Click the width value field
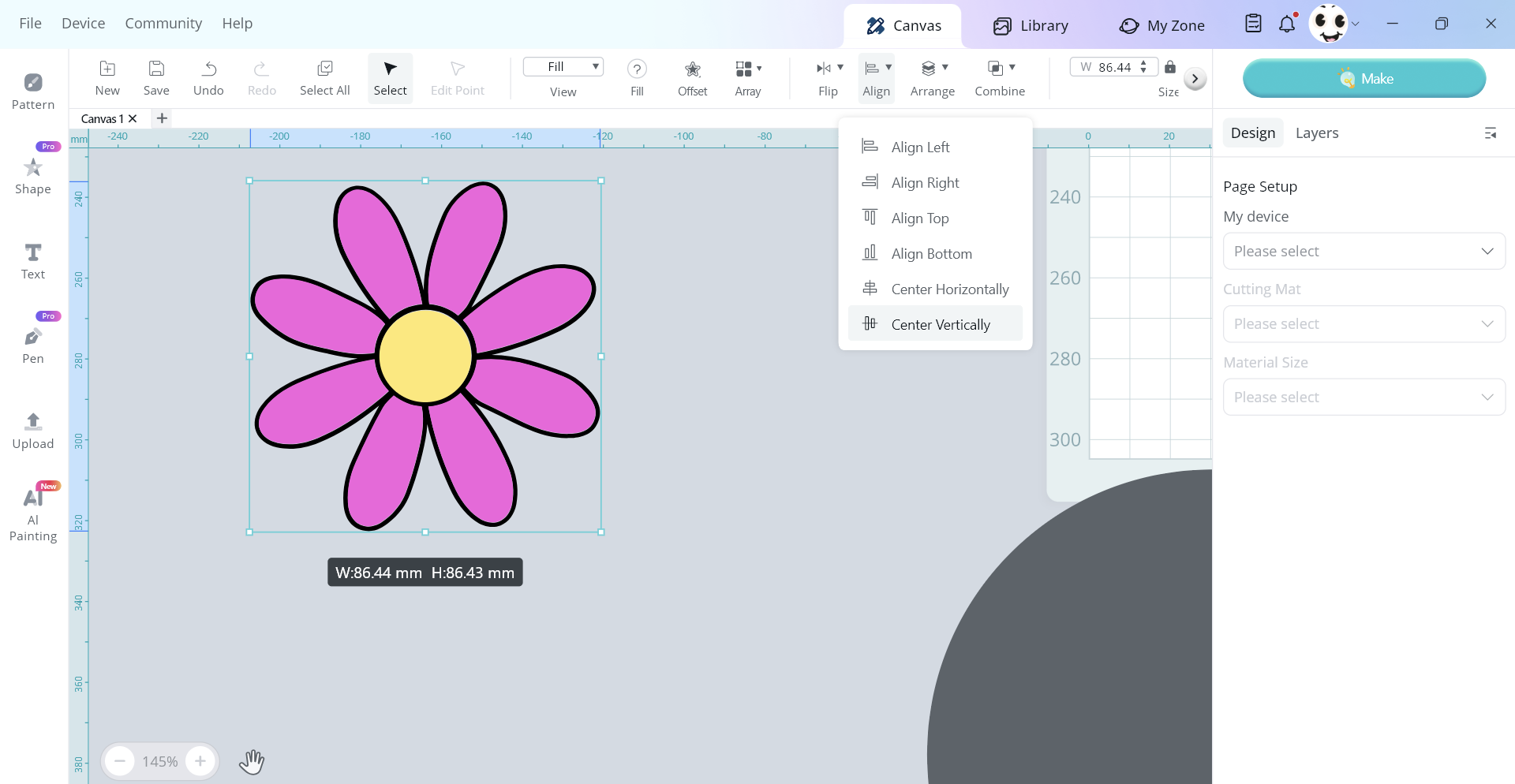This screenshot has width=1515, height=784. pos(1113,67)
